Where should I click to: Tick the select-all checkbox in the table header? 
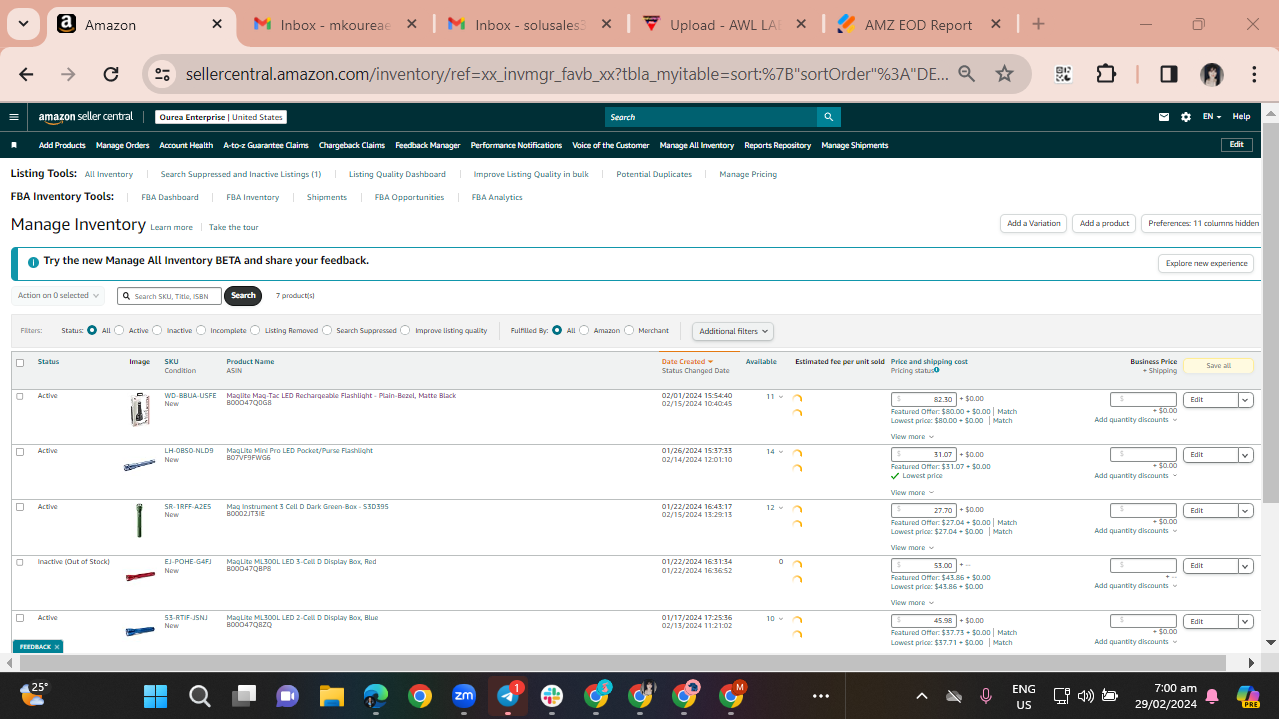click(x=20, y=363)
